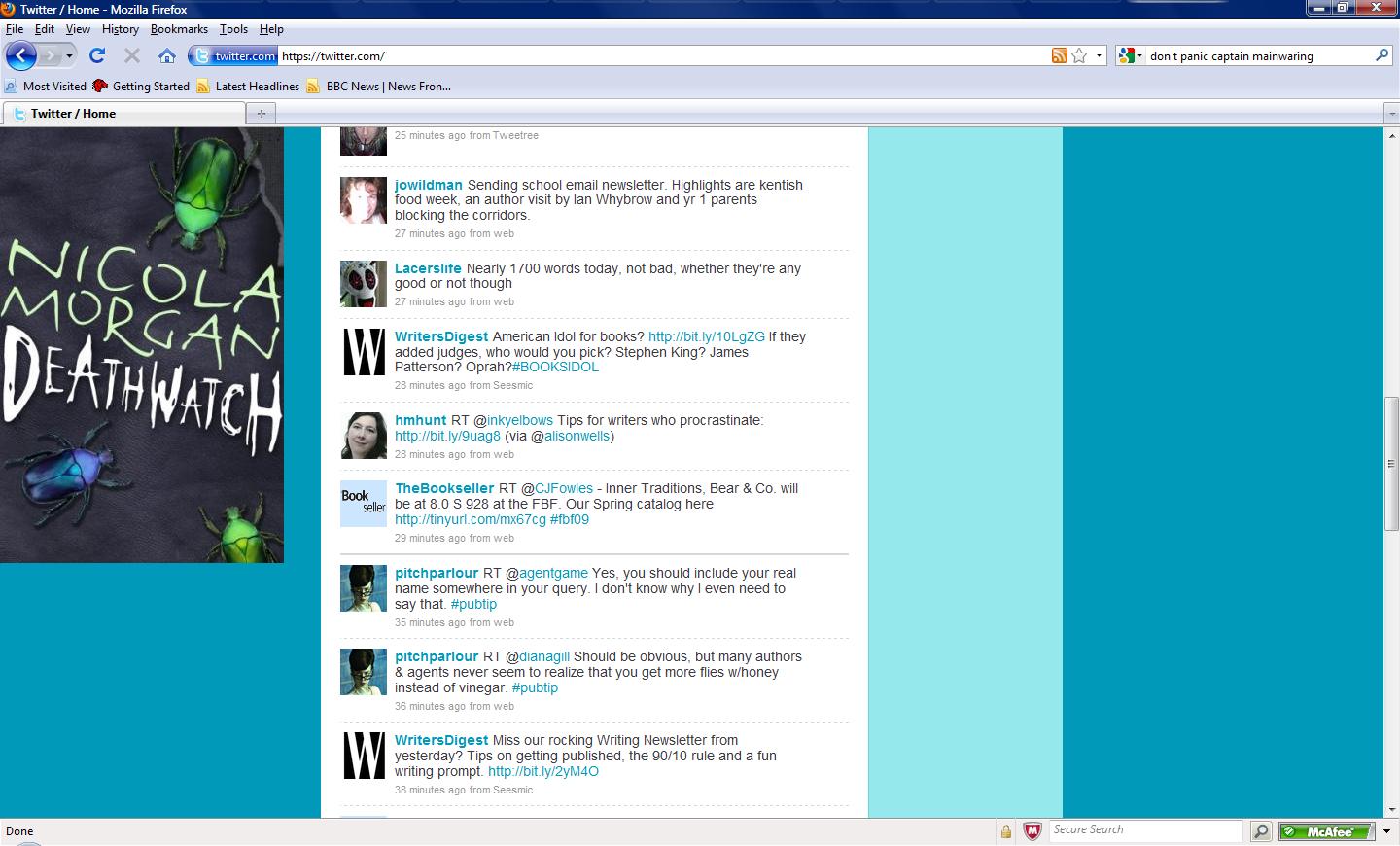Open the View menu

coord(78,29)
